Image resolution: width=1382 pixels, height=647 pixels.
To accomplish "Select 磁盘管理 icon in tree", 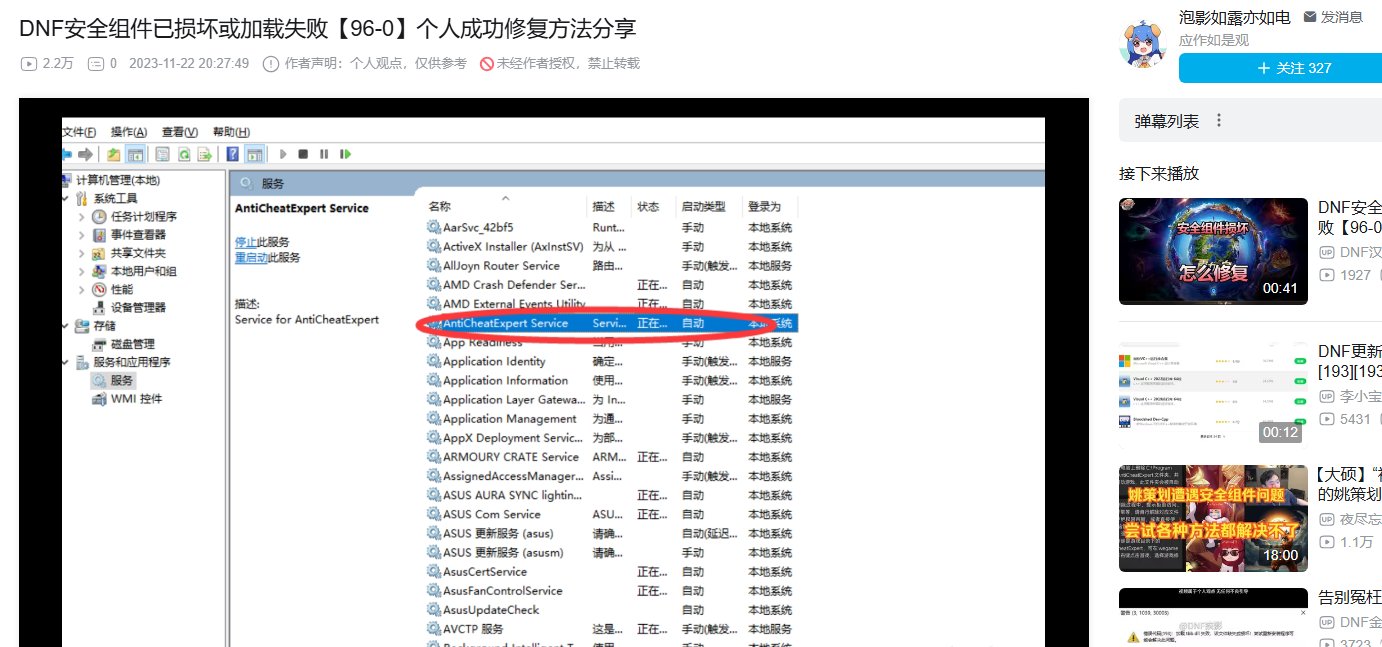I will pyautogui.click(x=99, y=344).
